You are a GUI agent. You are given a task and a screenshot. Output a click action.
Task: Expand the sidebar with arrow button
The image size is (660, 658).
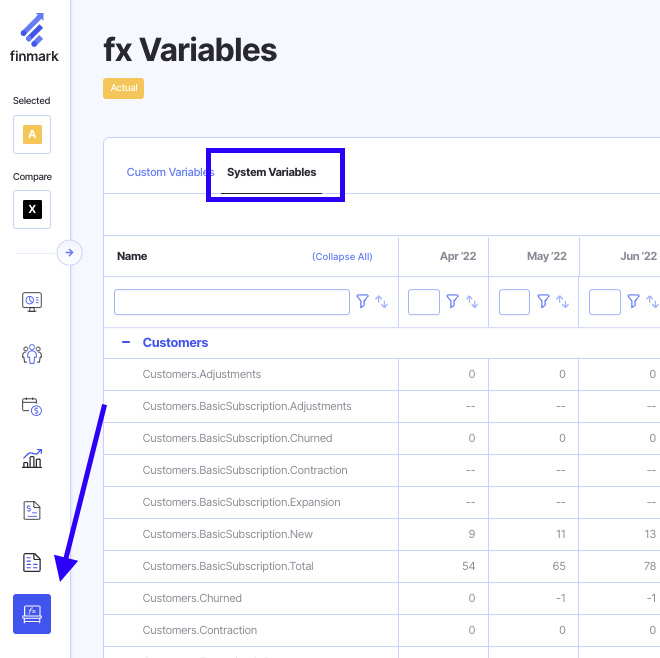(x=69, y=253)
